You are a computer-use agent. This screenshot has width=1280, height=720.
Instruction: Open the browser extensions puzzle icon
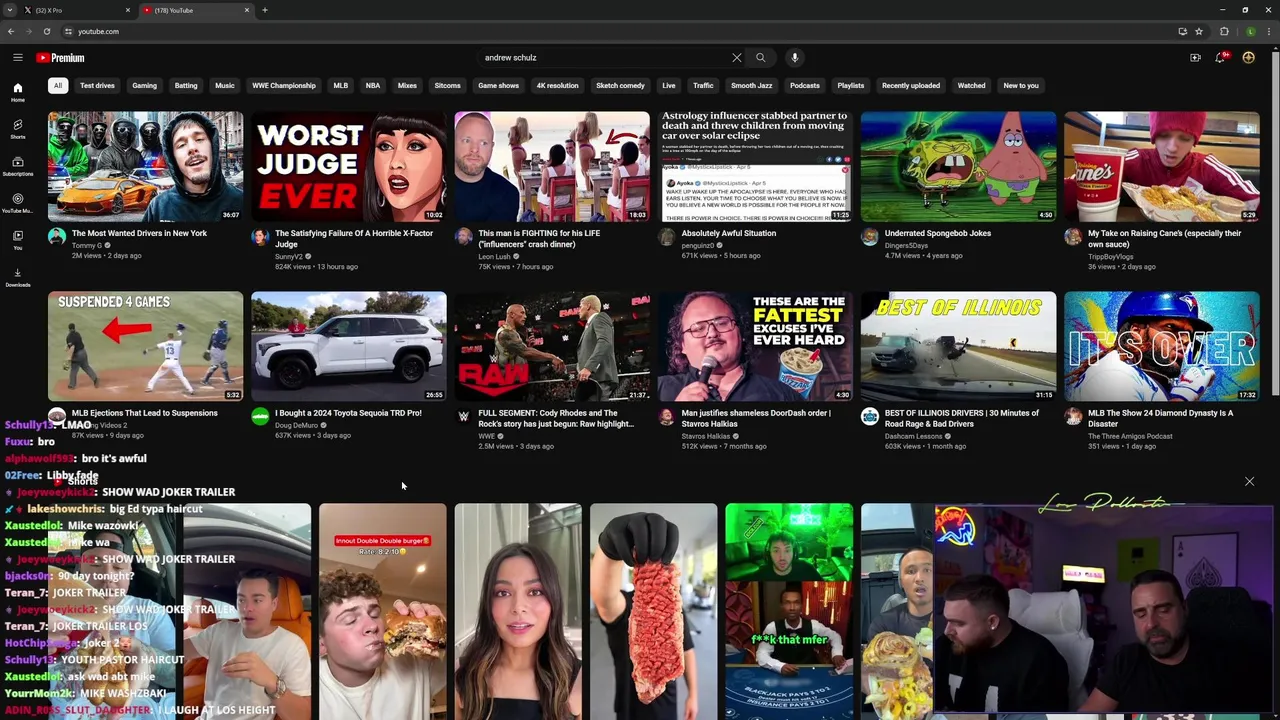tap(1224, 31)
